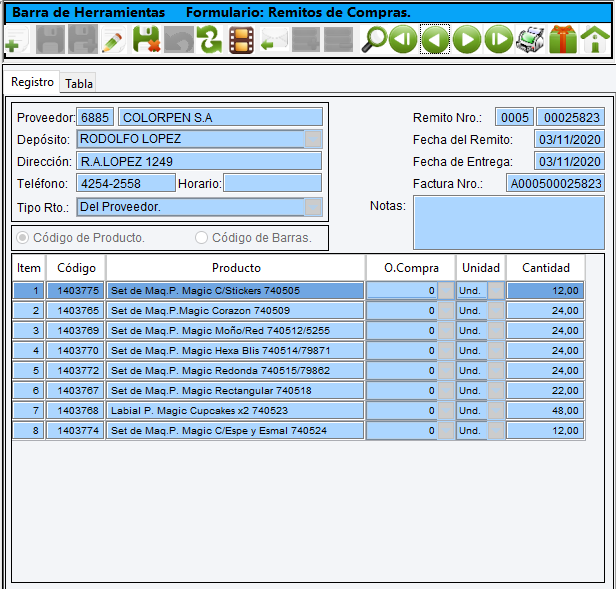Go to the previous record

point(435,41)
